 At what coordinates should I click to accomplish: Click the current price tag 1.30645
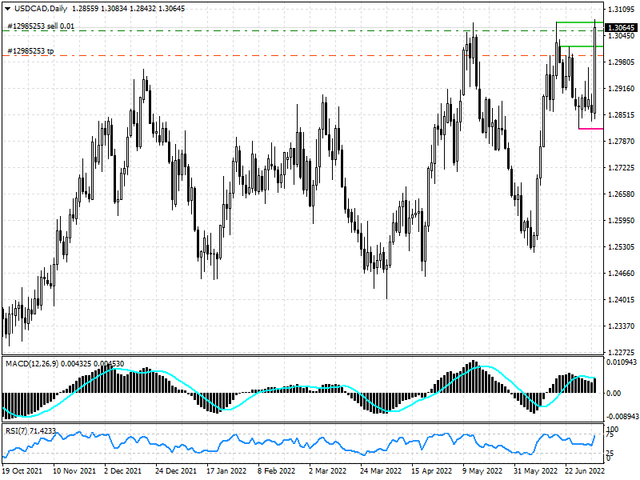point(620,27)
